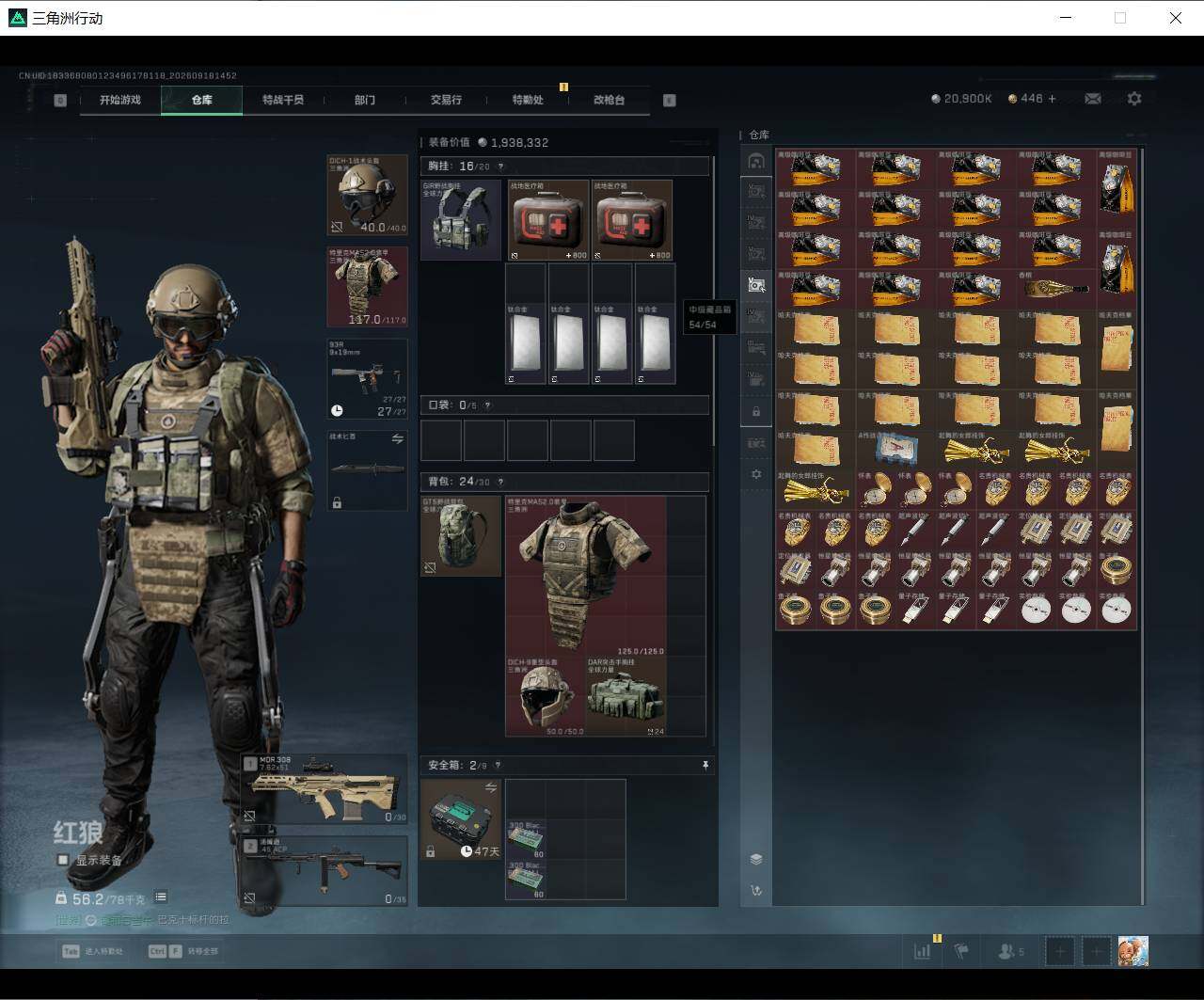This screenshot has width=1204, height=1000.
Task: Click the world chat message line
Action: tap(142, 919)
